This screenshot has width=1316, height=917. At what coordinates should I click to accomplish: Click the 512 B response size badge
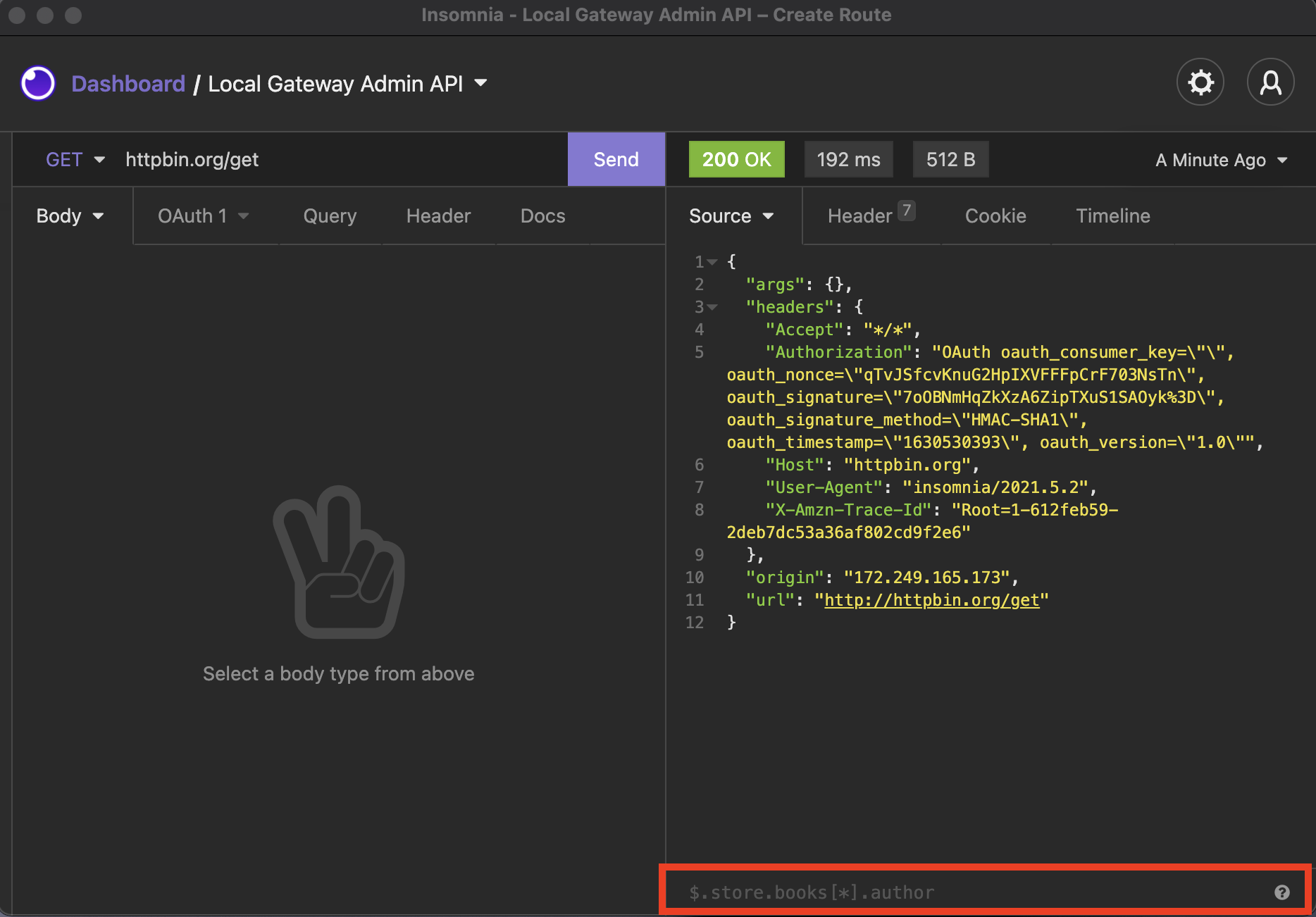coord(951,159)
